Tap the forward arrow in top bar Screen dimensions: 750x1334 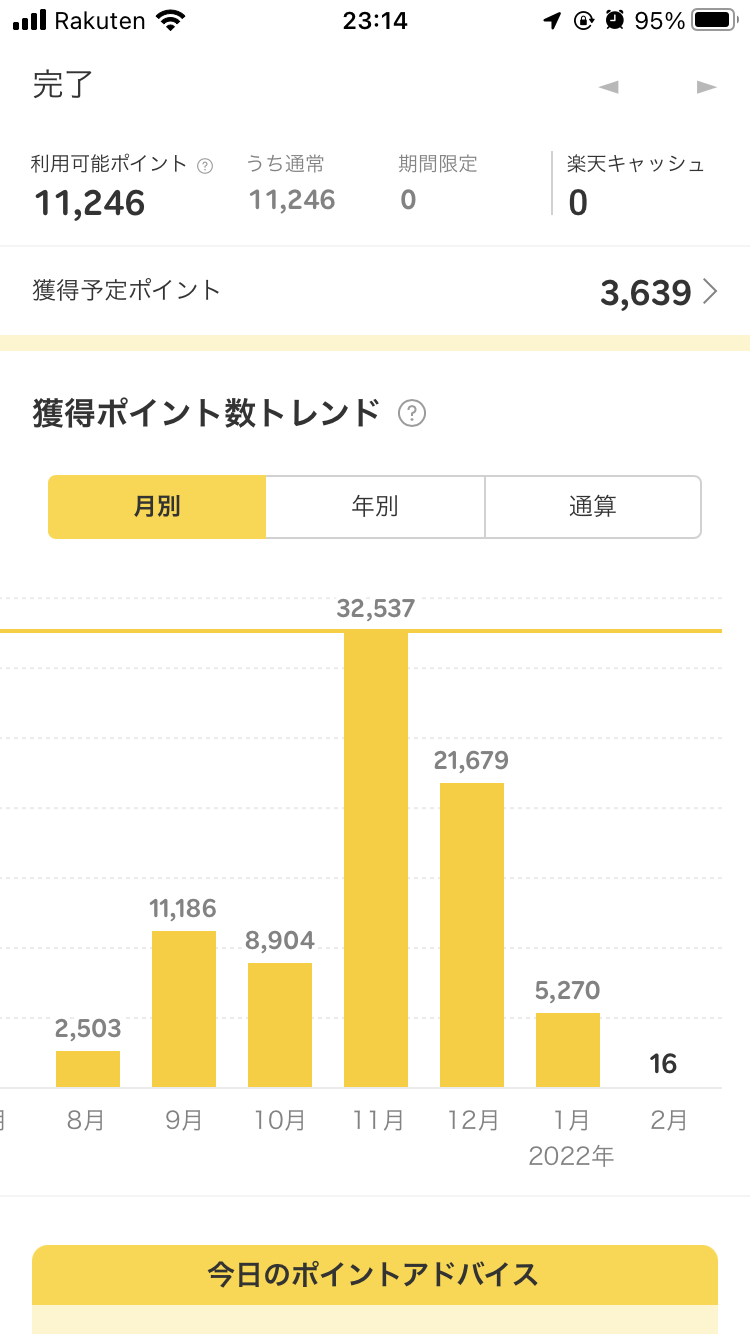(x=707, y=87)
